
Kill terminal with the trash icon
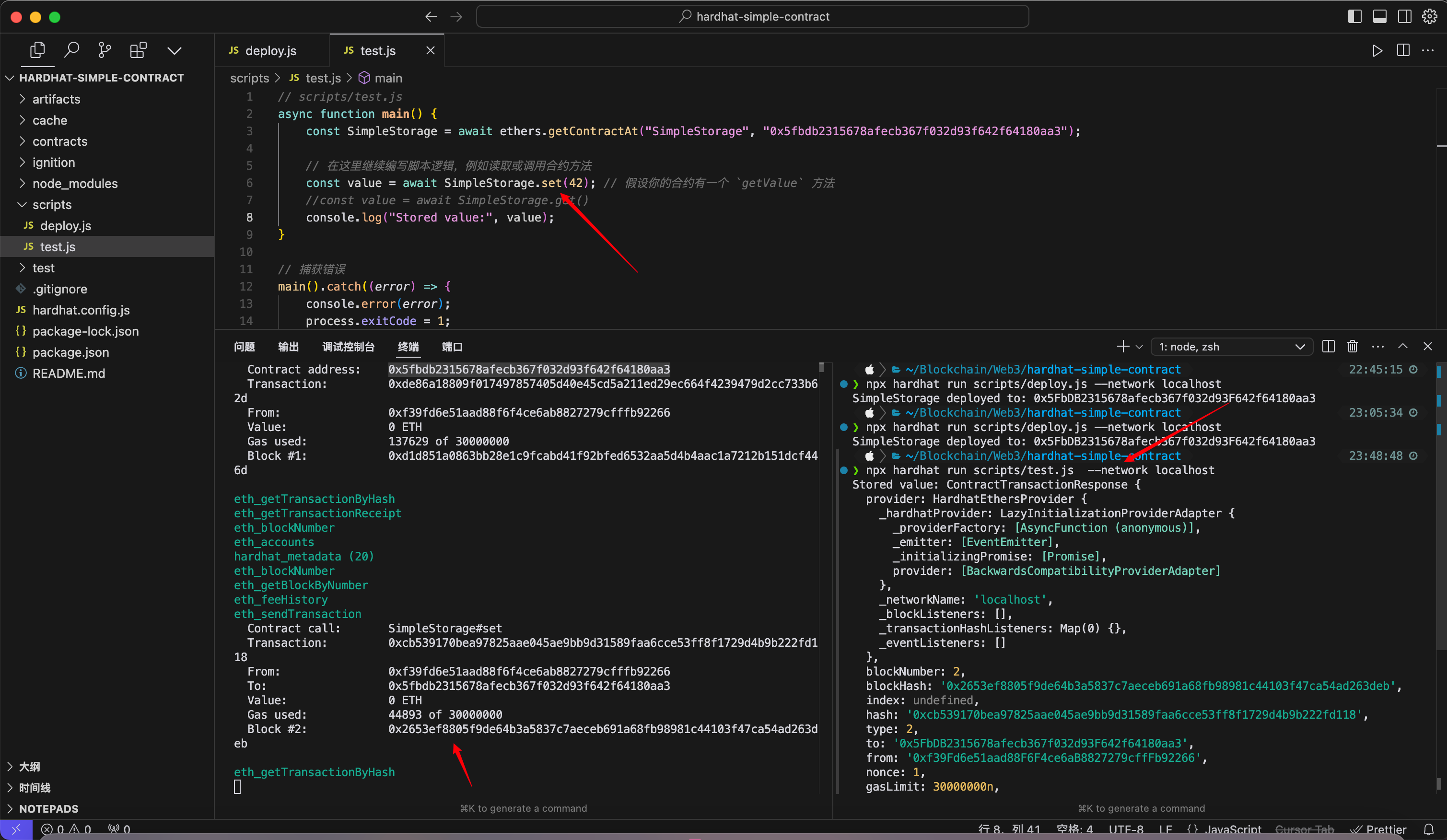click(x=1352, y=346)
